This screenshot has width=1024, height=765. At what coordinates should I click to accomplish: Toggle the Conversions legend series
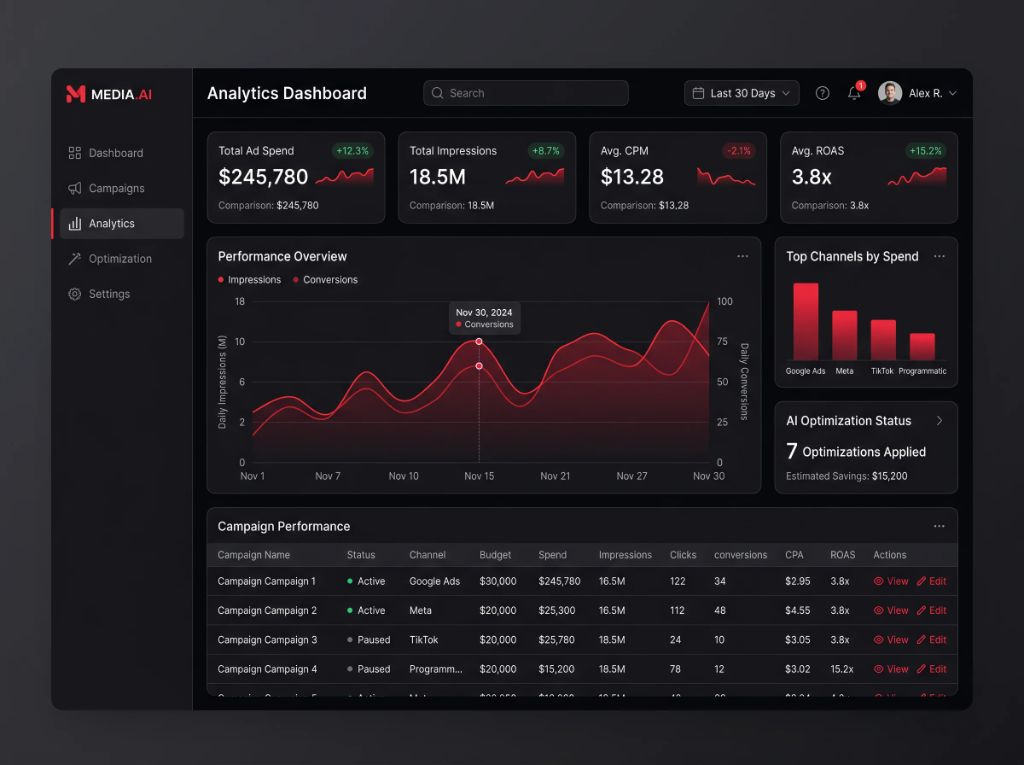[325, 280]
